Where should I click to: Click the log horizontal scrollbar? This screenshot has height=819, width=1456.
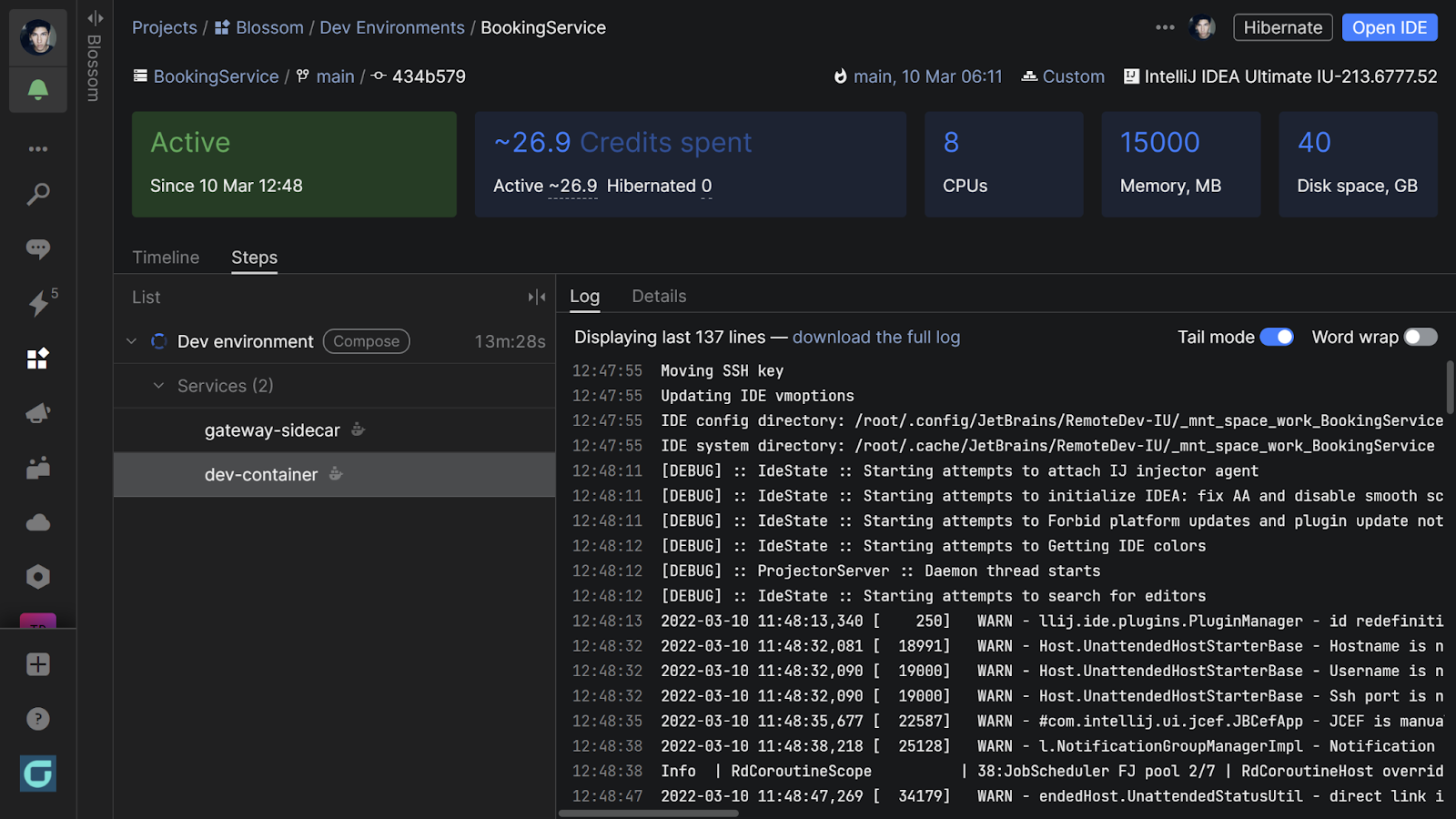(648, 814)
